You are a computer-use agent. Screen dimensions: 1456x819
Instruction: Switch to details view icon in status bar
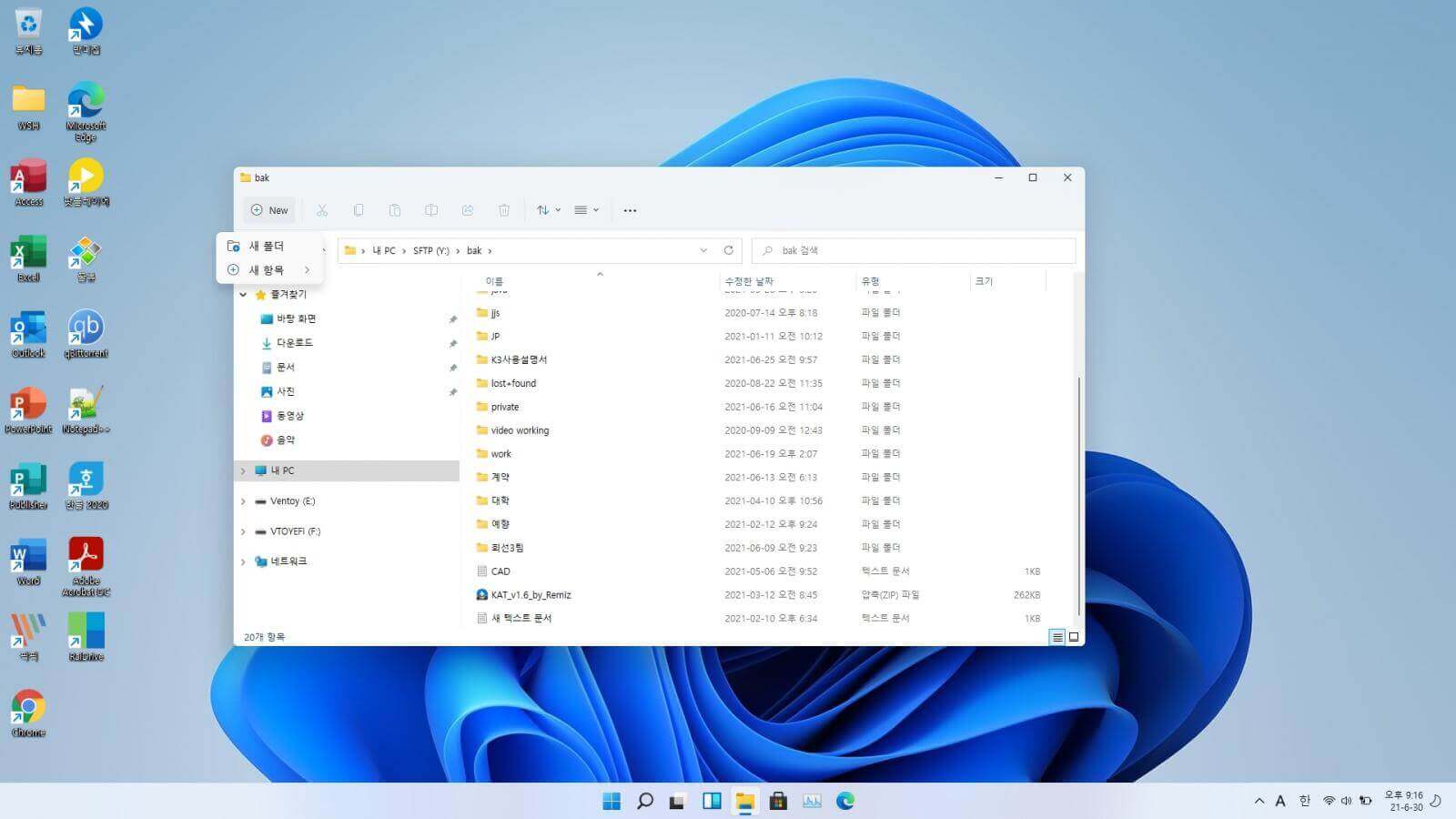pyautogui.click(x=1057, y=637)
